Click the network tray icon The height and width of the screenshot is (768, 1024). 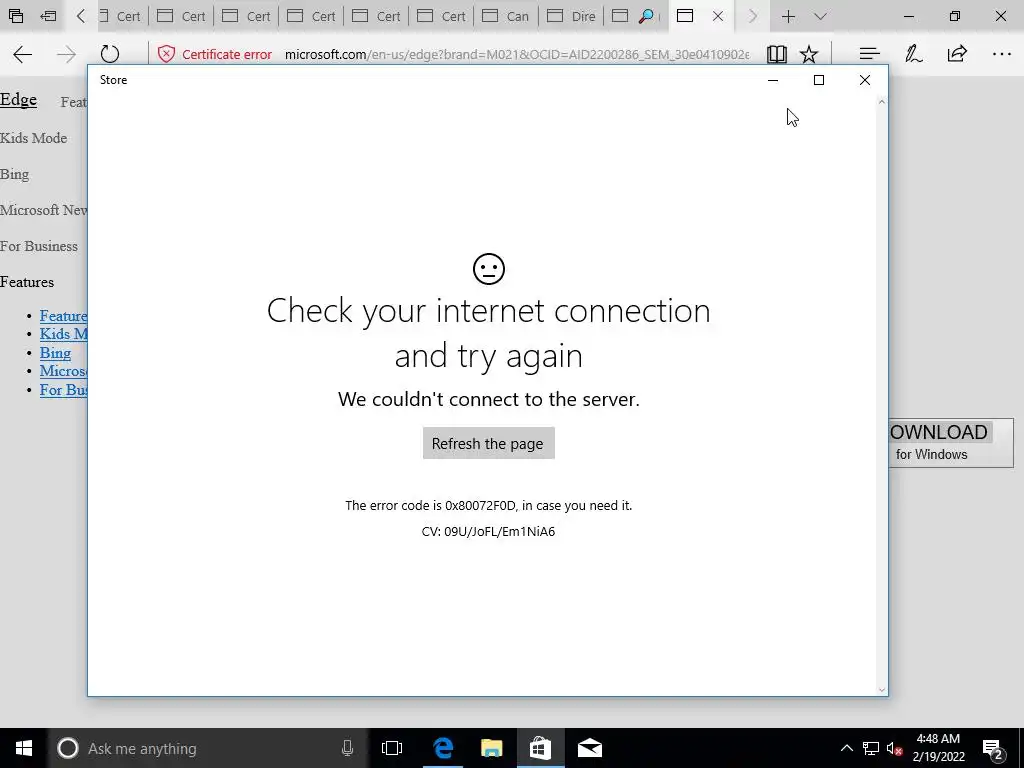(x=871, y=748)
